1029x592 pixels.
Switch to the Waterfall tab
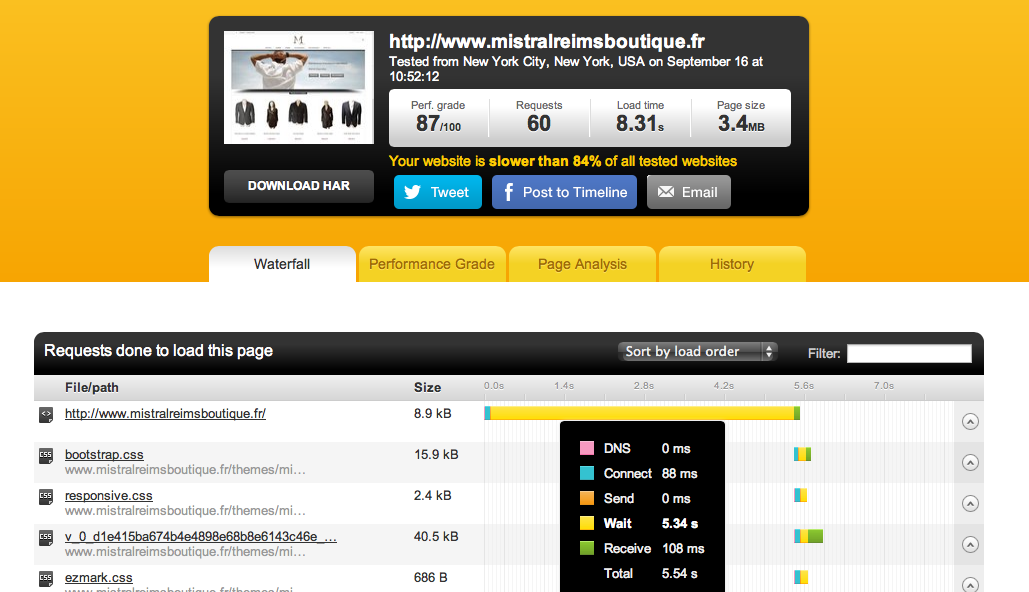pos(282,264)
